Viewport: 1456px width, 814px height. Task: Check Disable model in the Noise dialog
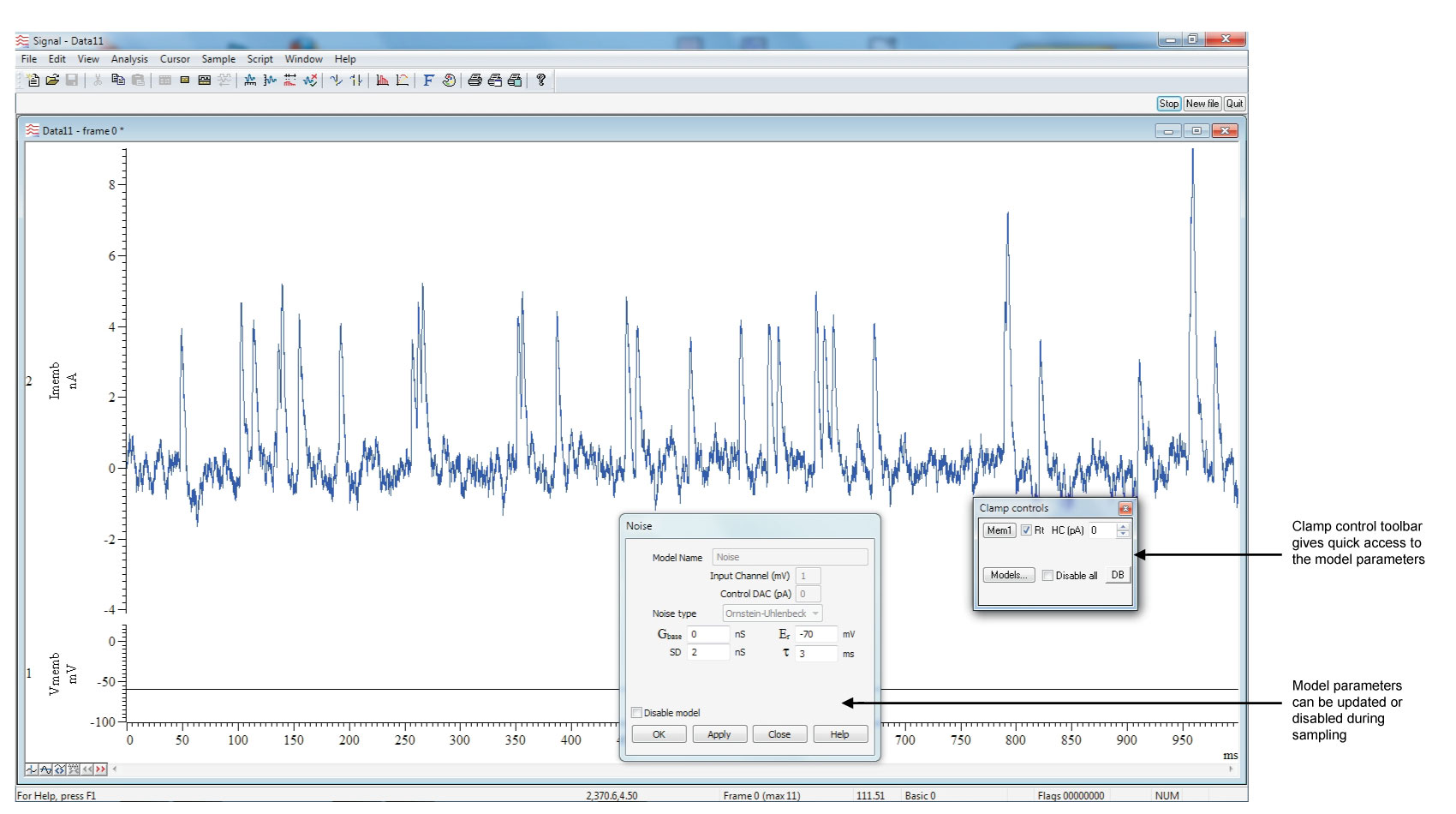coord(636,712)
